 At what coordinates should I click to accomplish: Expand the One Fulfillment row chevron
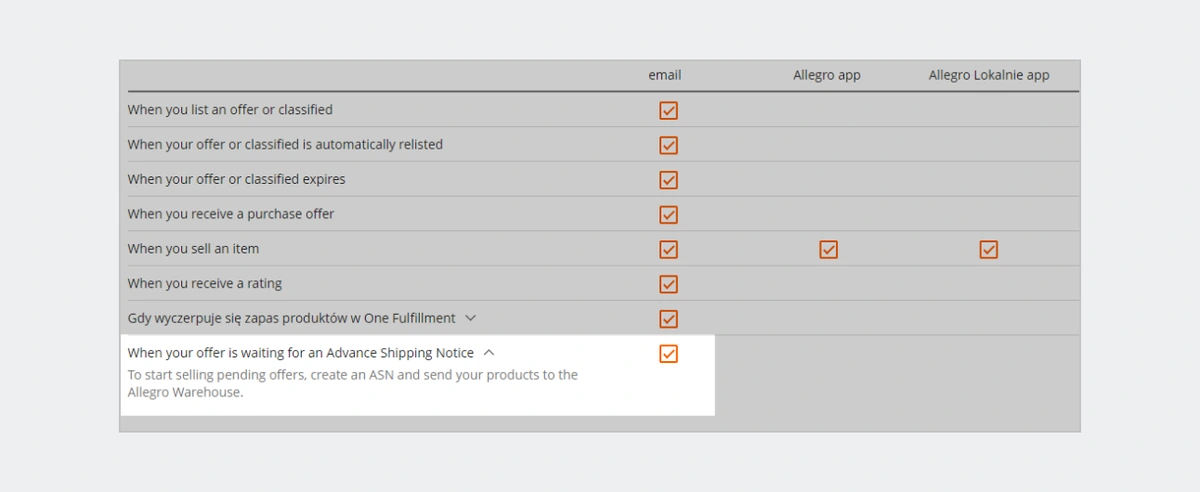[471, 318]
